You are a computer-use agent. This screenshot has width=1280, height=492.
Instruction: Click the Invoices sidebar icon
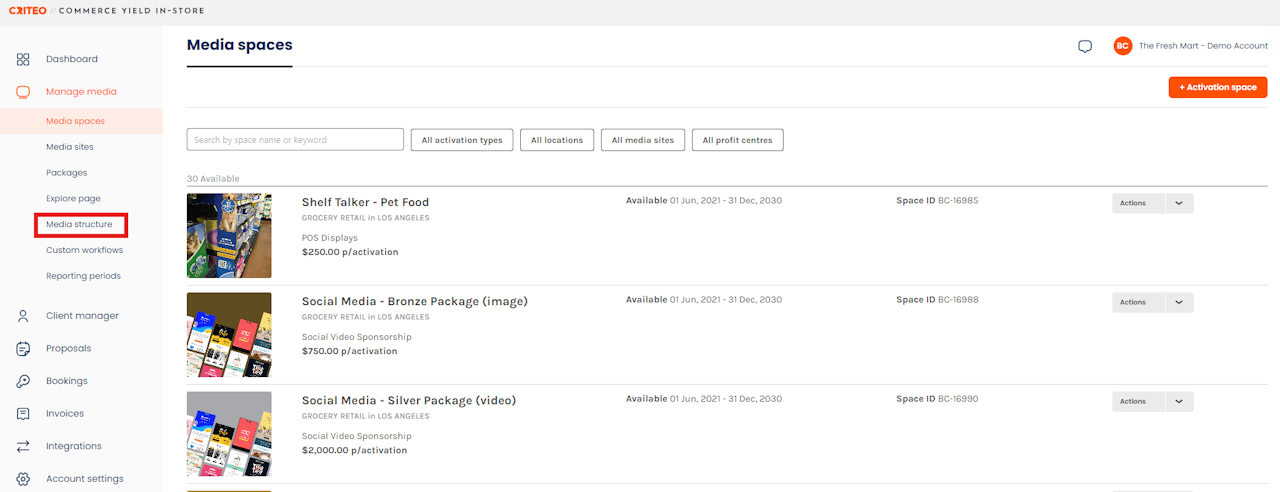click(23, 414)
